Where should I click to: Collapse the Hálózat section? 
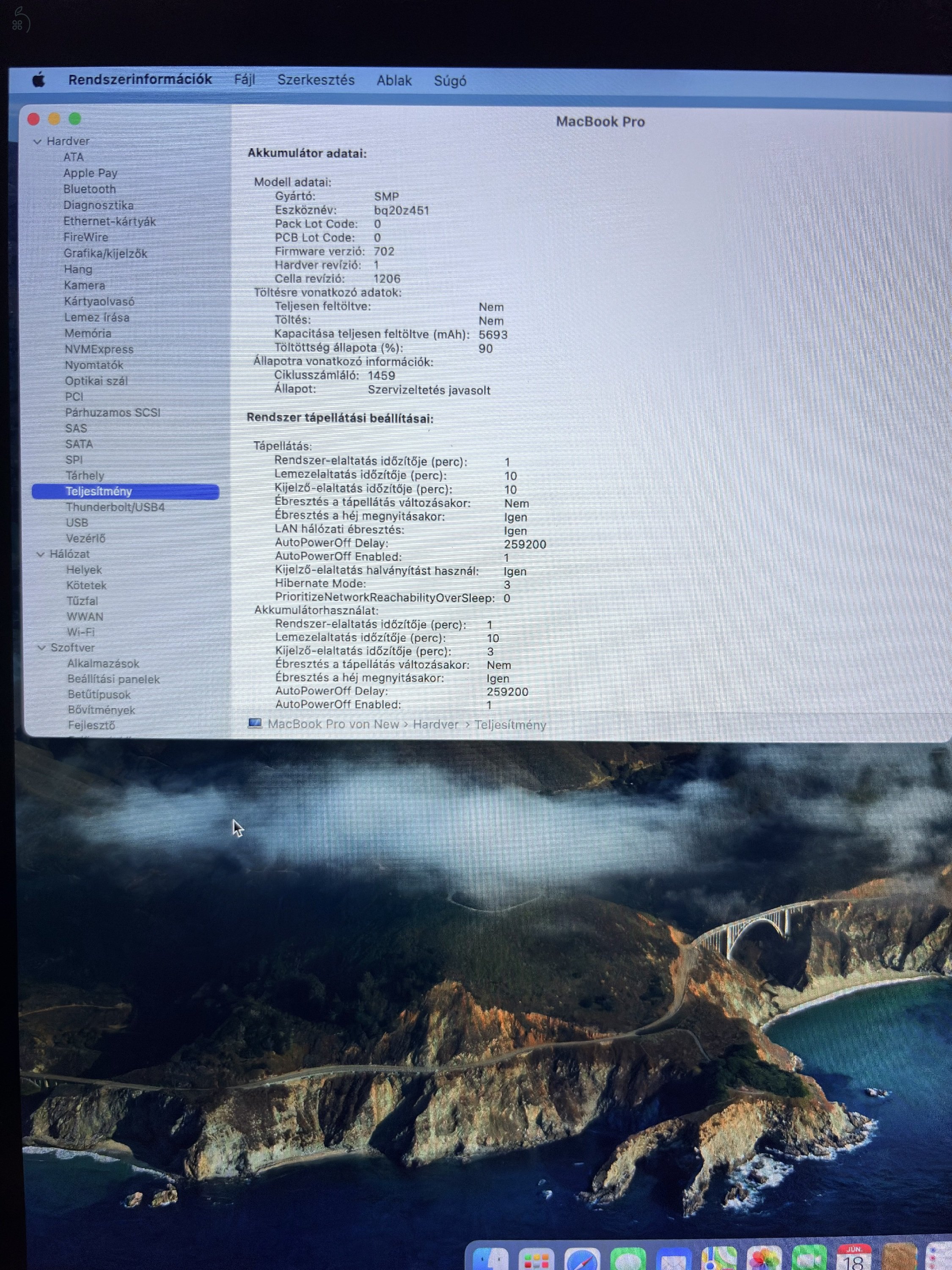(x=40, y=554)
